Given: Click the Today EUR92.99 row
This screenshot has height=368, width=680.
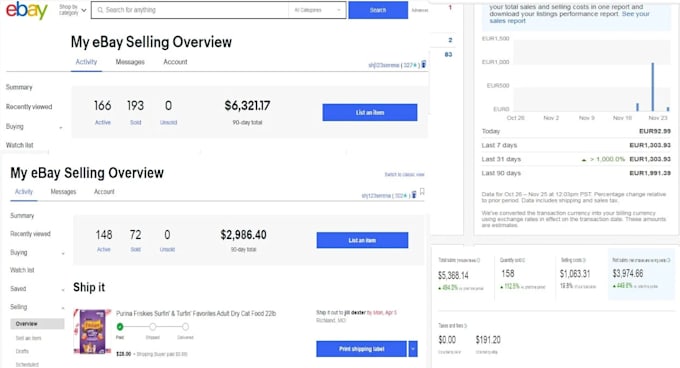Looking at the screenshot, I should coord(576,131).
